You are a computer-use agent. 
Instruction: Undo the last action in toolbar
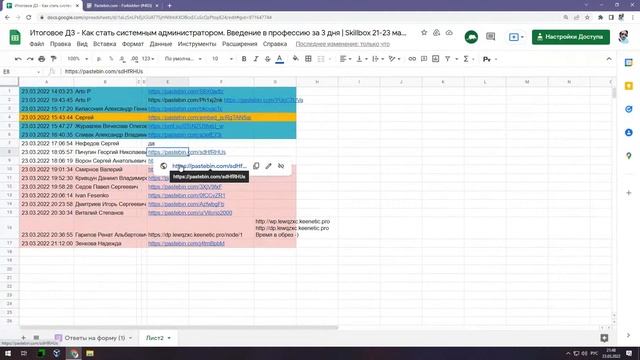click(18, 59)
